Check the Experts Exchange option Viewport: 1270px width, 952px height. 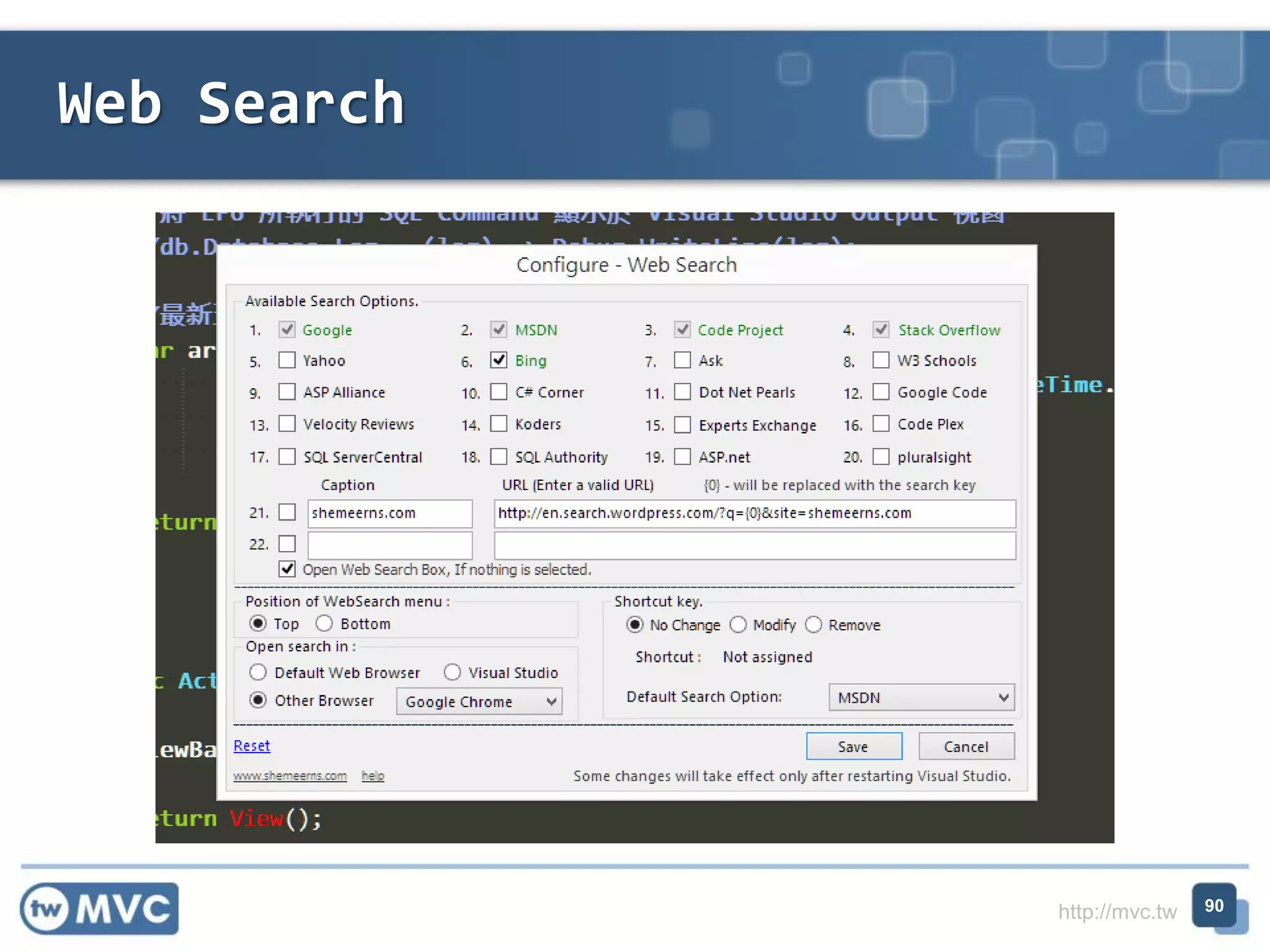click(683, 425)
